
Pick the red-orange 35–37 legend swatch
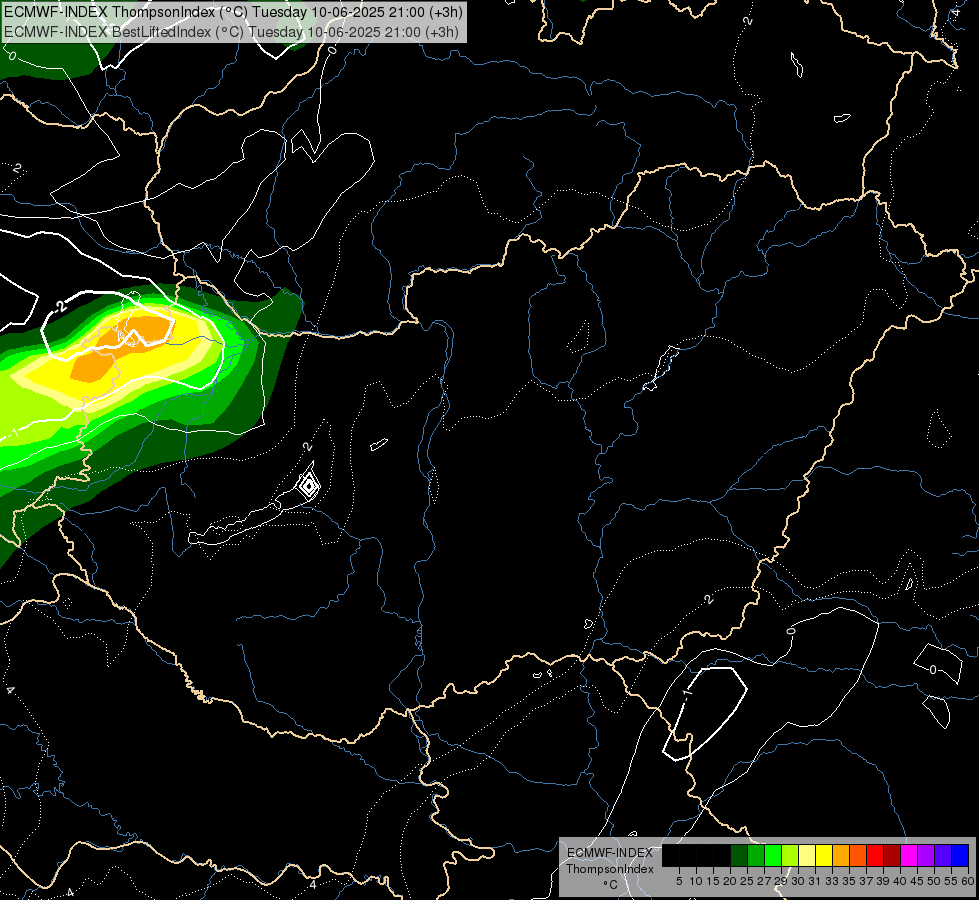(858, 855)
